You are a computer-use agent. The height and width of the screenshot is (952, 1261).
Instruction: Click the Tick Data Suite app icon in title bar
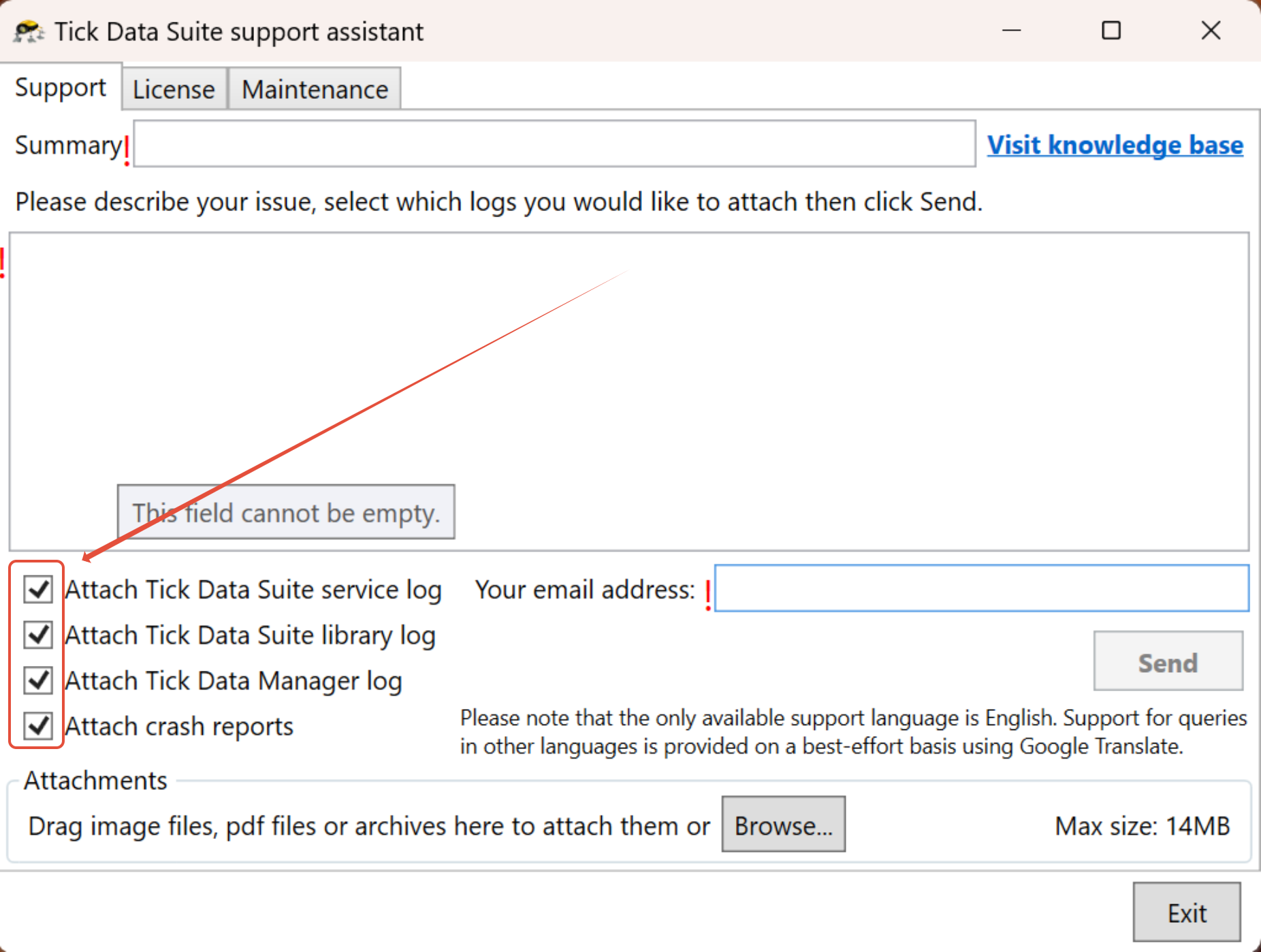(29, 31)
